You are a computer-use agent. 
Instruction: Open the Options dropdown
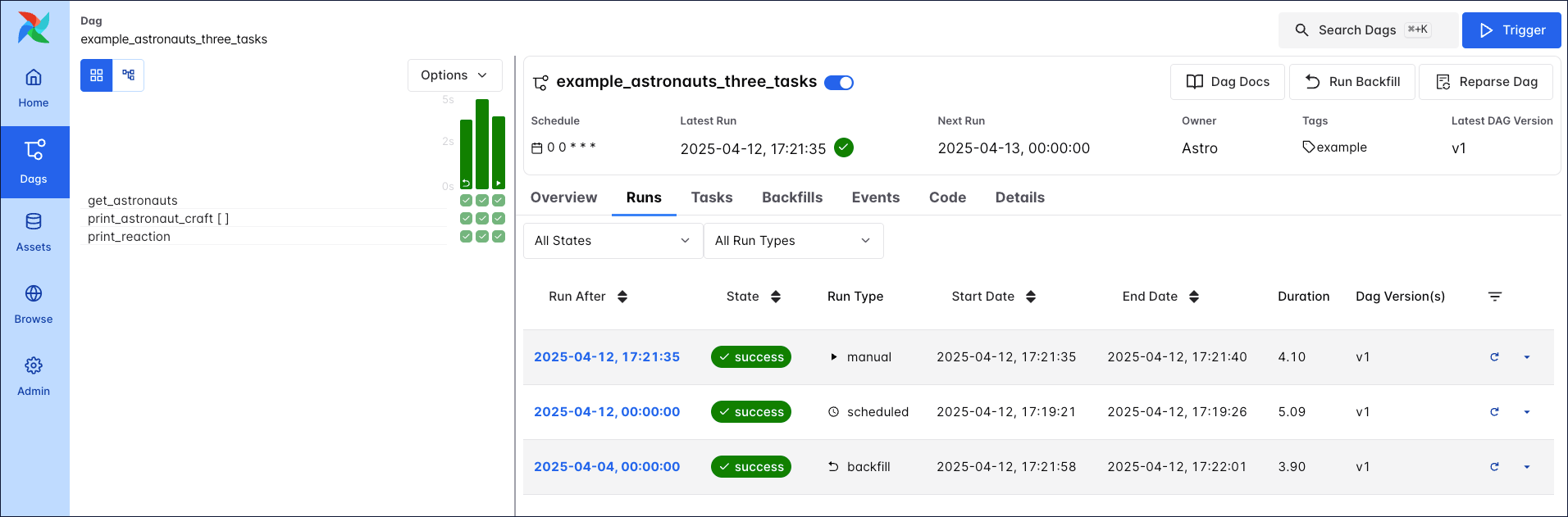[454, 75]
